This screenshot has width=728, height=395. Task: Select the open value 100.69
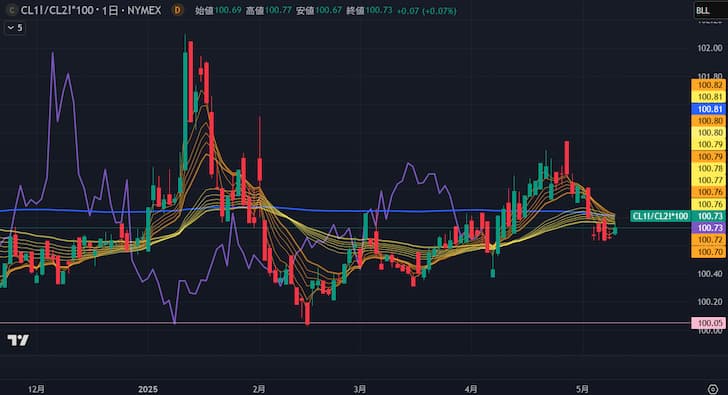(x=228, y=10)
